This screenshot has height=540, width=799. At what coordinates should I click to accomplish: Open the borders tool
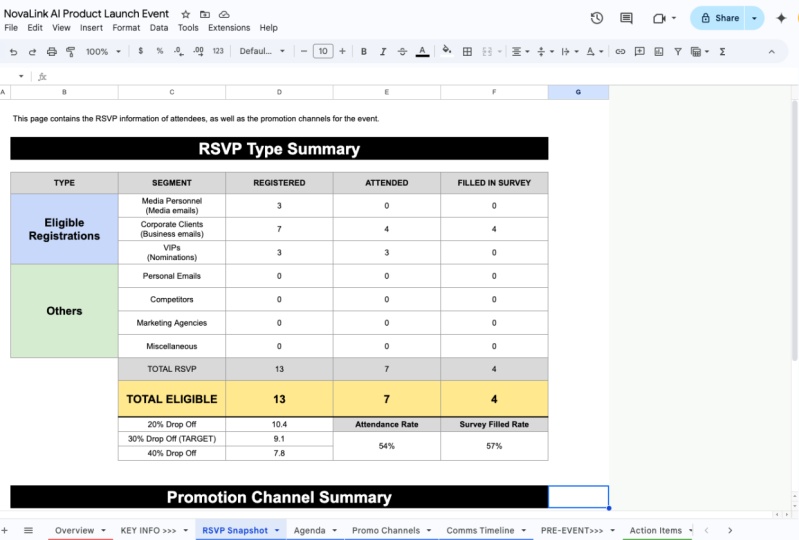click(x=467, y=51)
